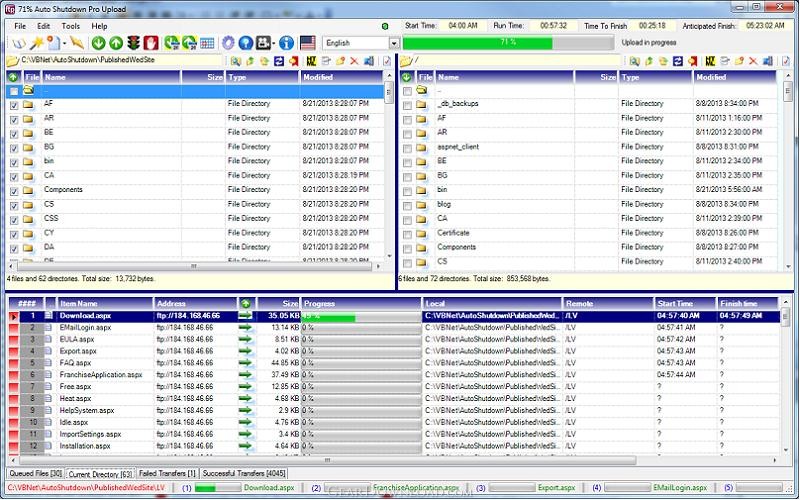Screen dimensions: 800x500
Task: Switch to the Failed Transfers tab
Action: click(167, 473)
